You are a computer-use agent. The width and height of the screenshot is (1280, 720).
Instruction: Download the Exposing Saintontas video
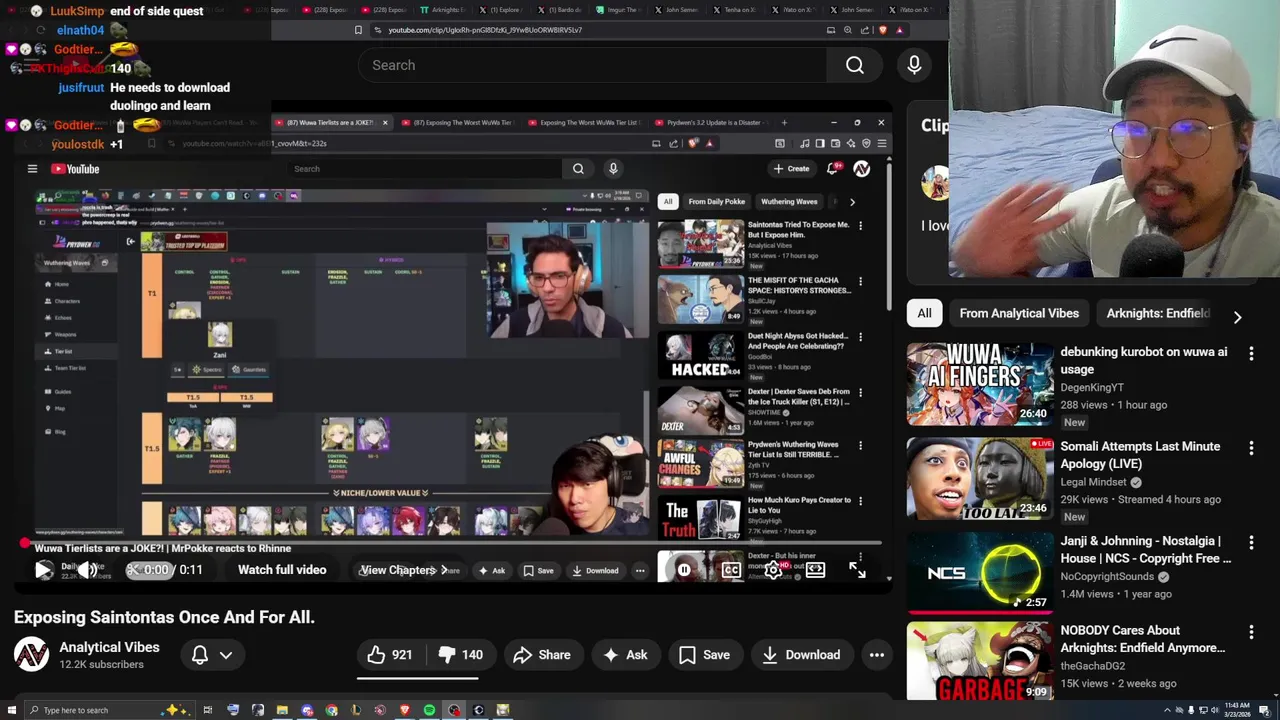coord(801,655)
